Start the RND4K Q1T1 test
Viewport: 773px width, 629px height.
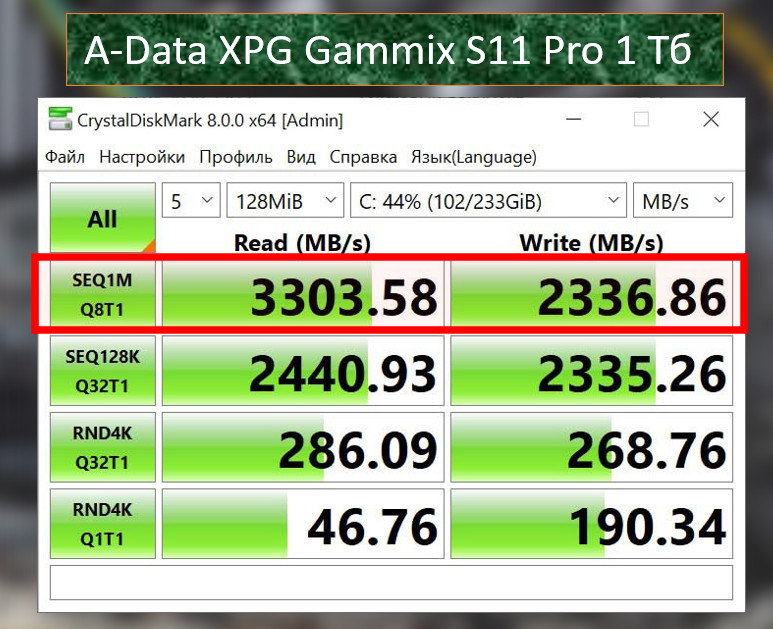[x=103, y=524]
